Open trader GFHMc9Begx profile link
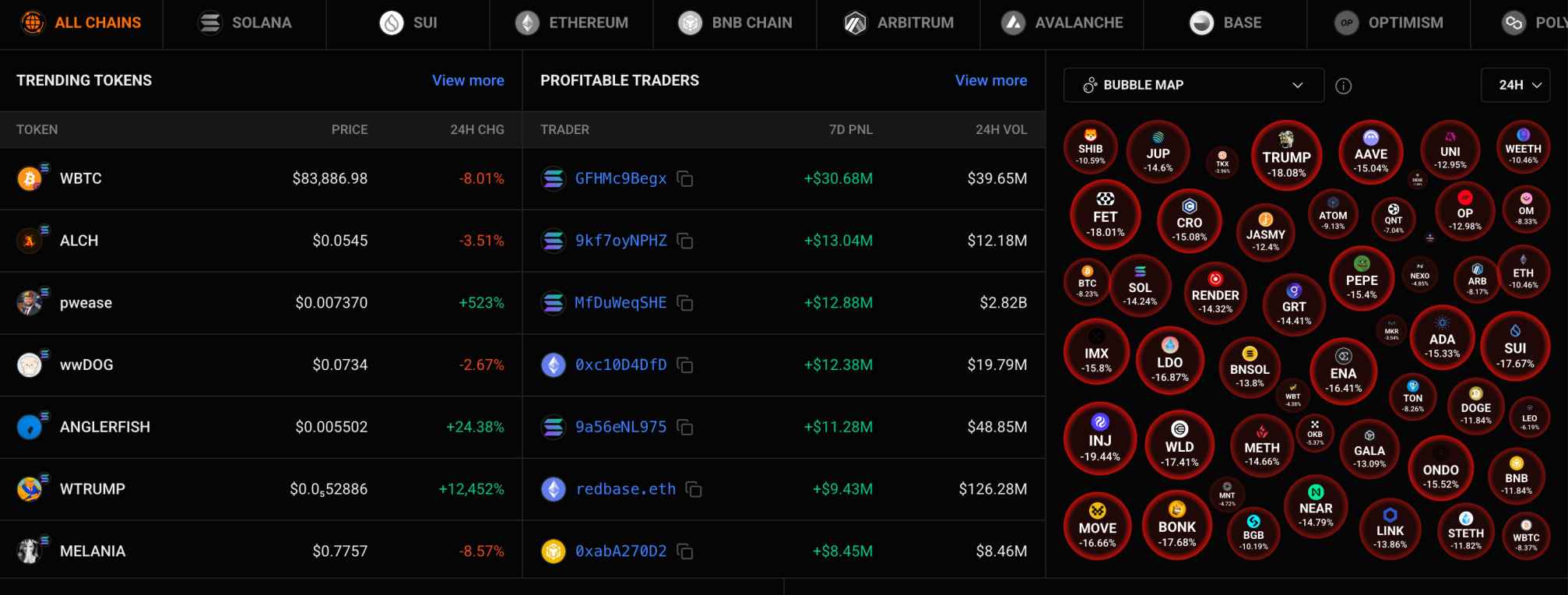This screenshot has height=595, width=1568. pos(621,178)
